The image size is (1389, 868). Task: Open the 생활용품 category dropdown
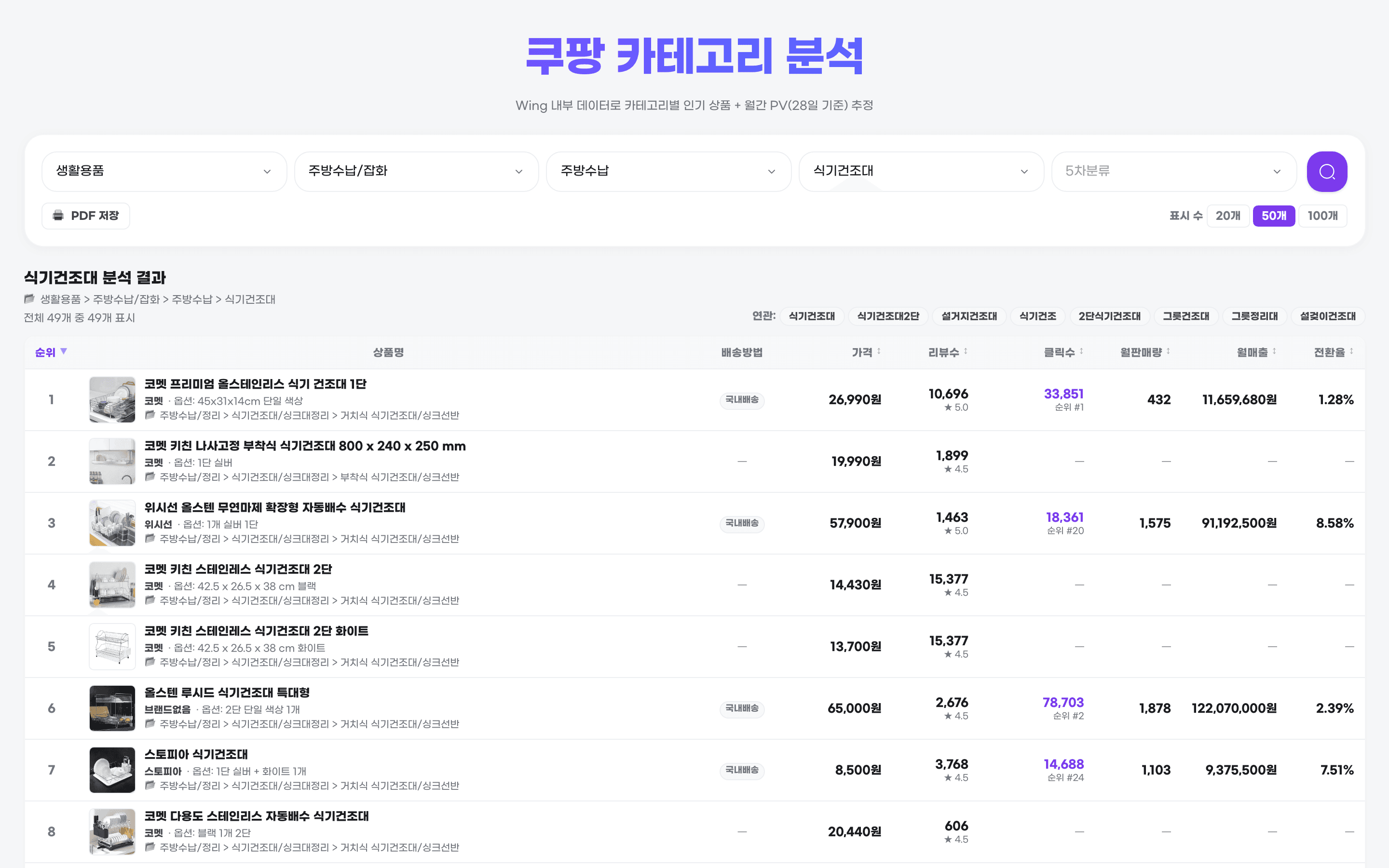164,171
